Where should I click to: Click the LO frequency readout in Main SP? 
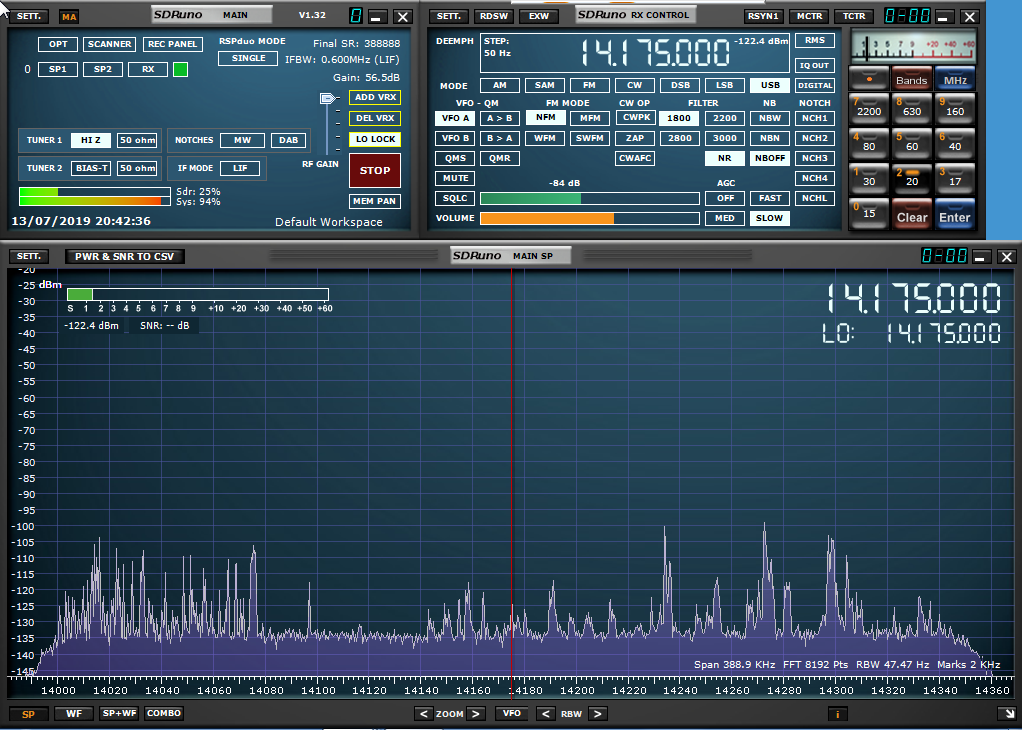(x=911, y=334)
